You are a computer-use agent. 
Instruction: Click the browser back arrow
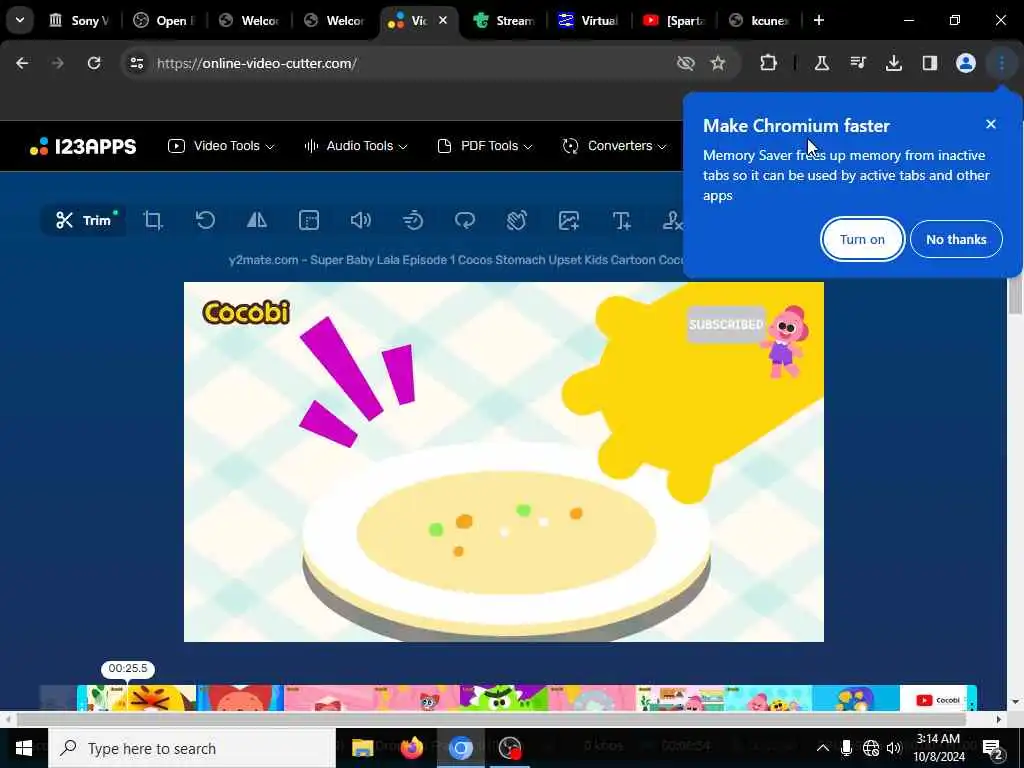(22, 63)
